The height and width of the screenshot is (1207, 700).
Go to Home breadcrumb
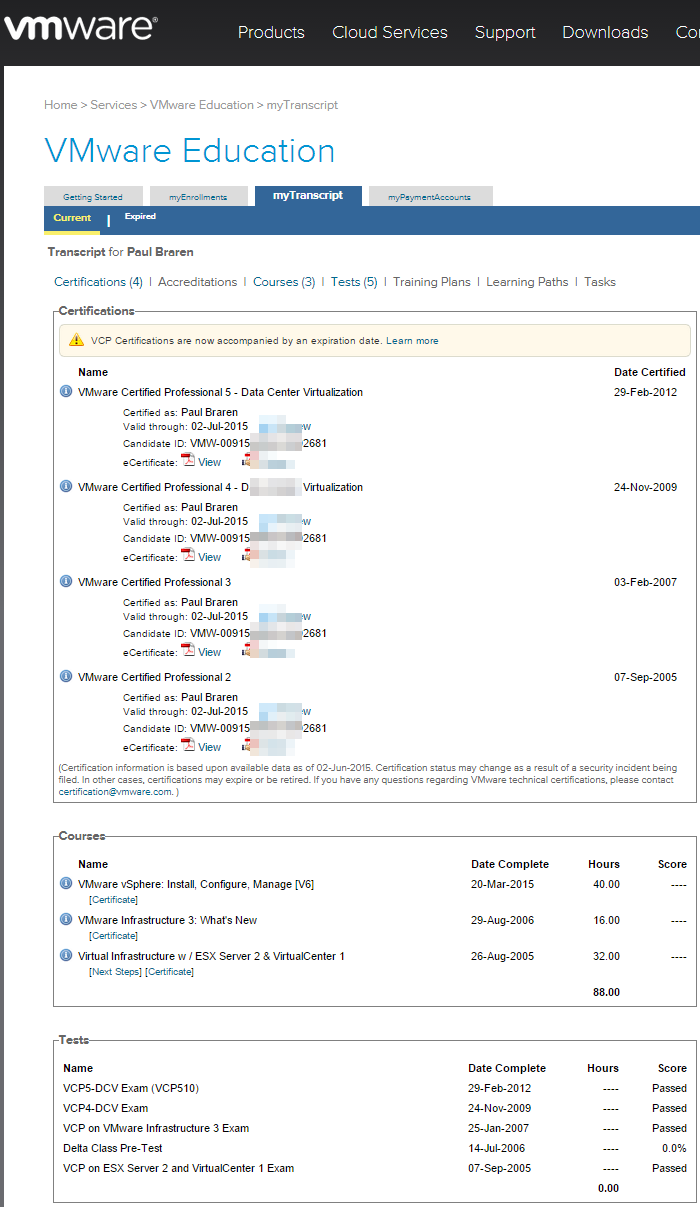click(61, 105)
